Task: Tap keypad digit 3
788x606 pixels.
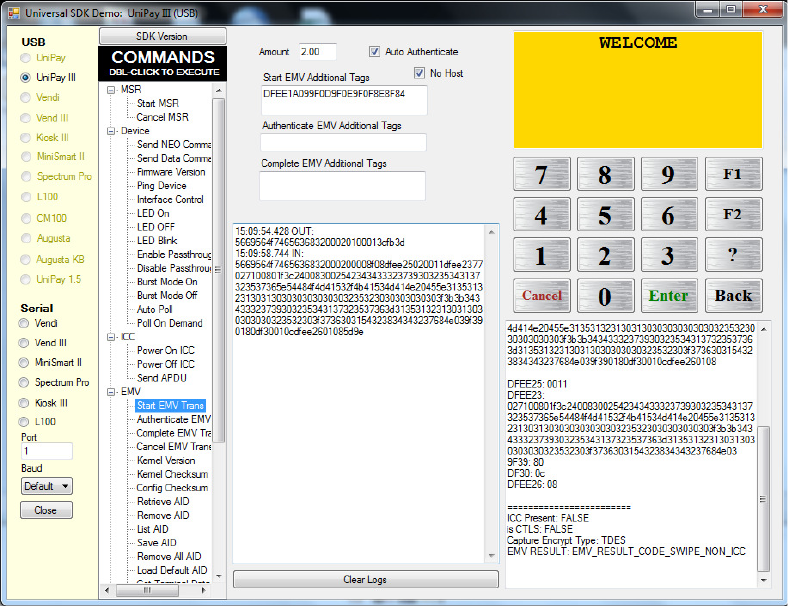Action: (x=669, y=255)
